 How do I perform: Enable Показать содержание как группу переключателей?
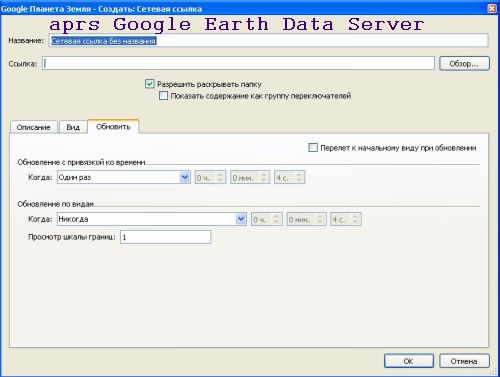pyautogui.click(x=163, y=96)
